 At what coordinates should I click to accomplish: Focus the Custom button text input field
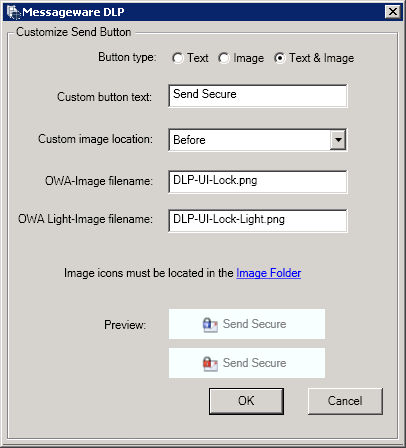coord(258,96)
